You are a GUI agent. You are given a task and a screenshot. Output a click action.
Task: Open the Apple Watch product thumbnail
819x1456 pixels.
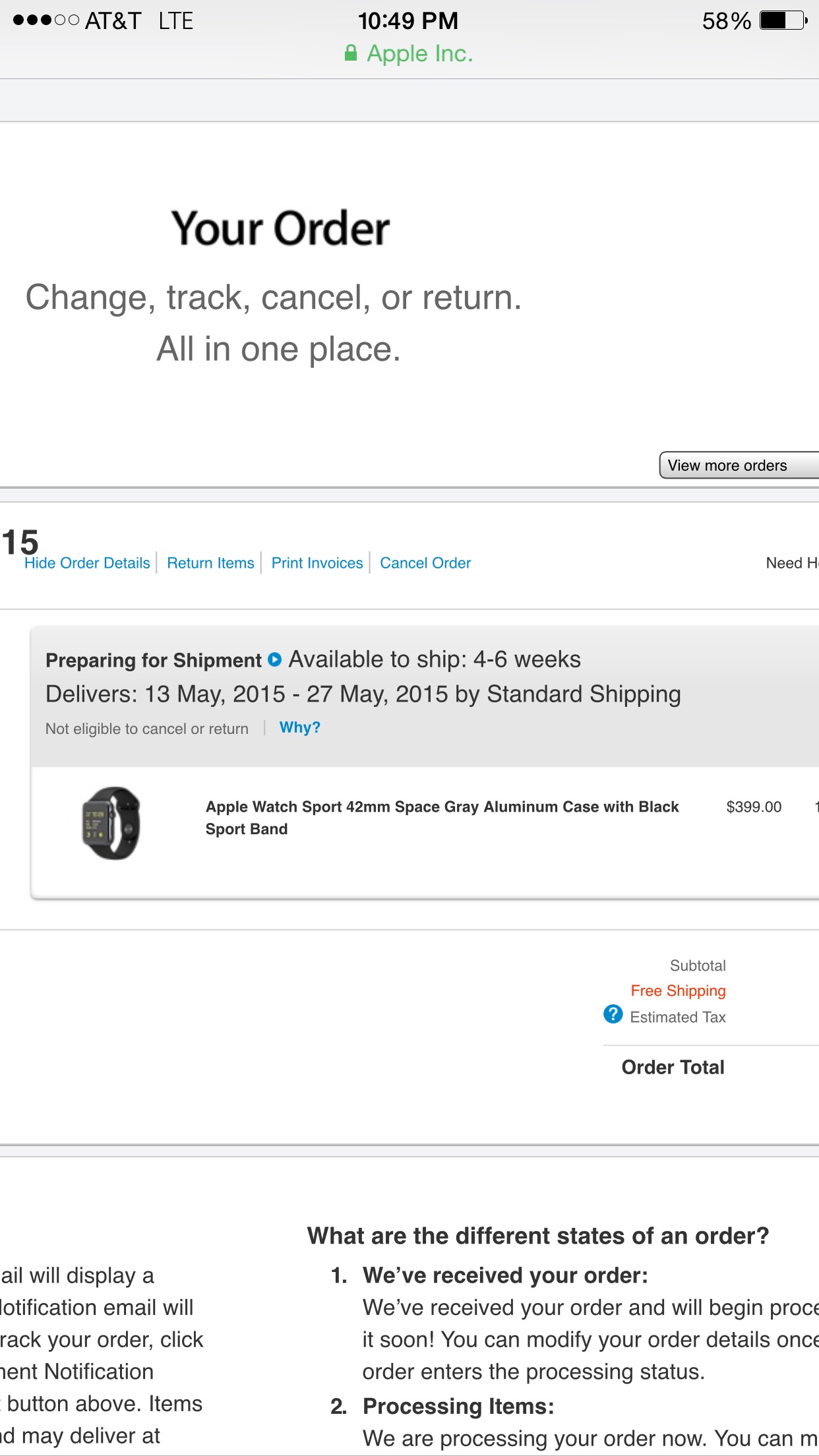click(x=111, y=823)
